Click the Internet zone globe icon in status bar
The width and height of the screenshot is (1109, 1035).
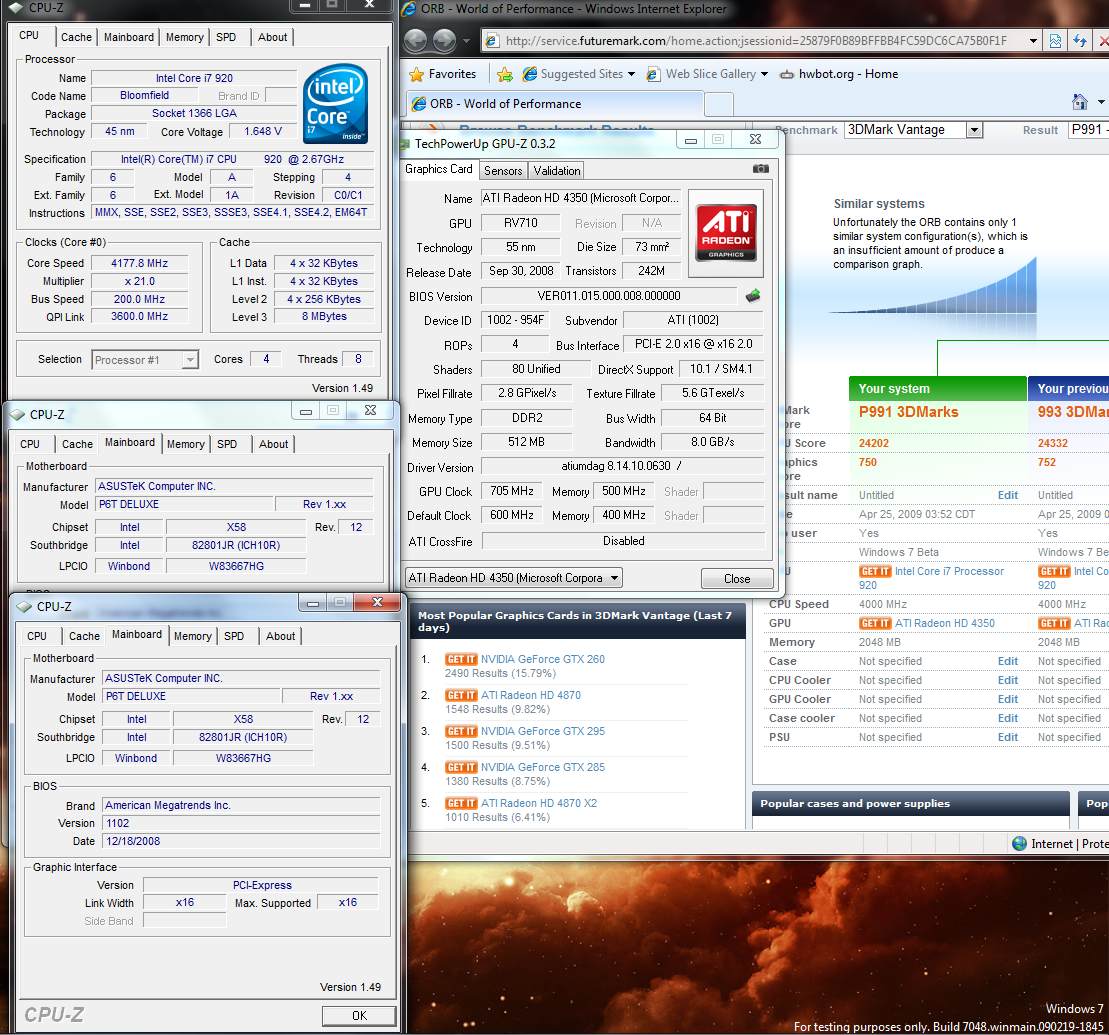tap(1019, 843)
